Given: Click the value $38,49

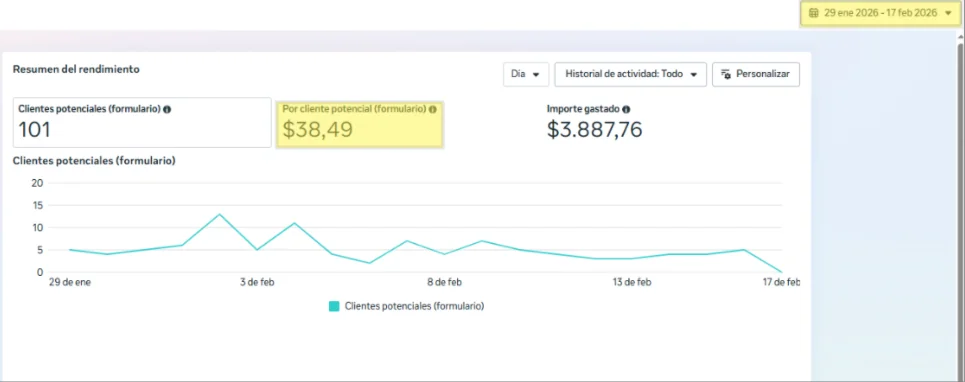Looking at the screenshot, I should (x=318, y=129).
